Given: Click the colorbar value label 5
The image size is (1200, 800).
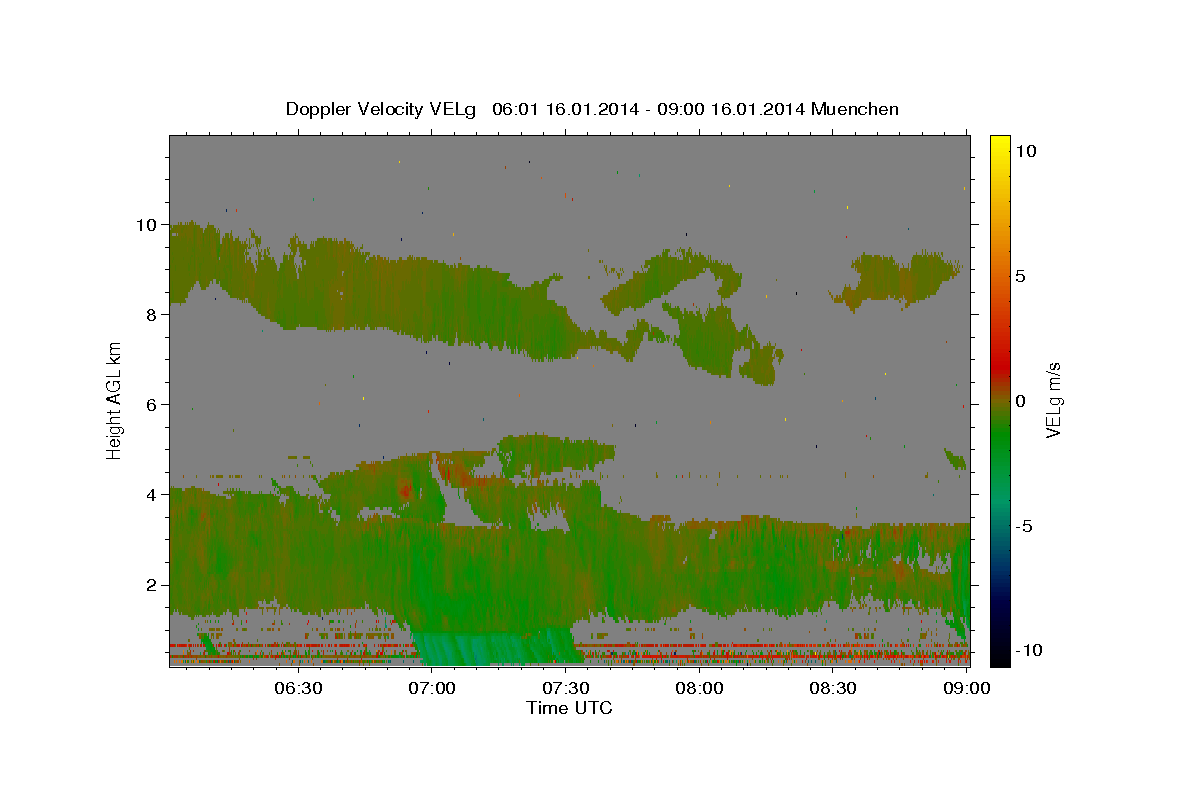Looking at the screenshot, I should [1020, 276].
